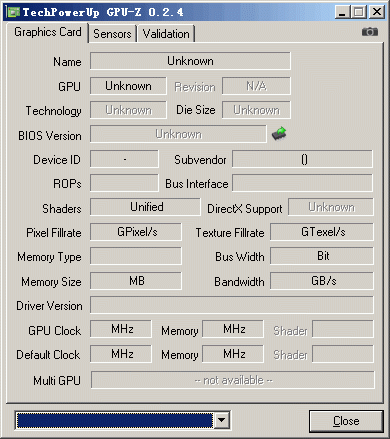Click the DirectX Support field
This screenshot has height=439, width=390.
(331, 207)
